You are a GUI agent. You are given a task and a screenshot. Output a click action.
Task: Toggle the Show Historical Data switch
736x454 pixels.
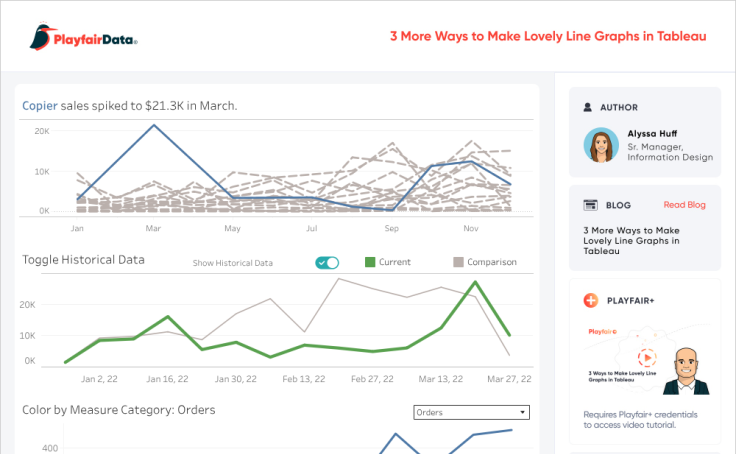coord(327,263)
